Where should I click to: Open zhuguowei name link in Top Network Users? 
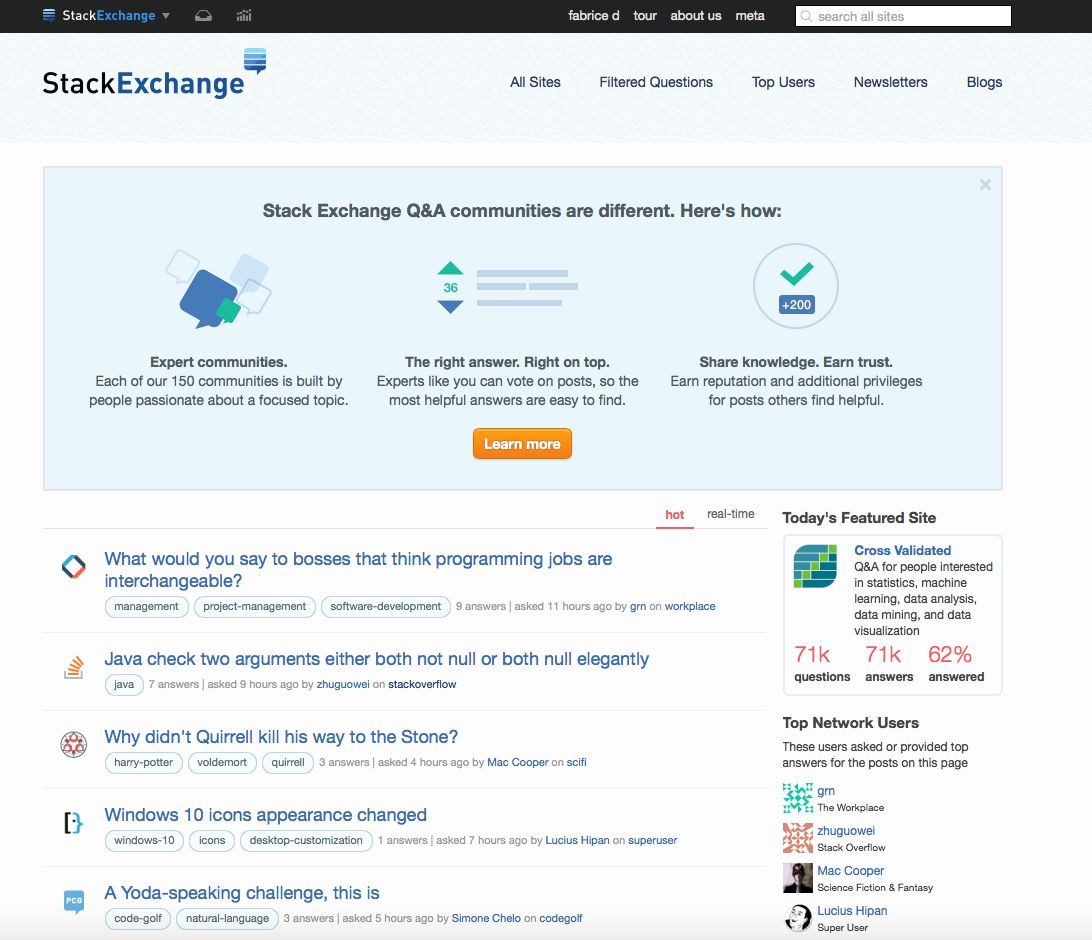coord(846,831)
